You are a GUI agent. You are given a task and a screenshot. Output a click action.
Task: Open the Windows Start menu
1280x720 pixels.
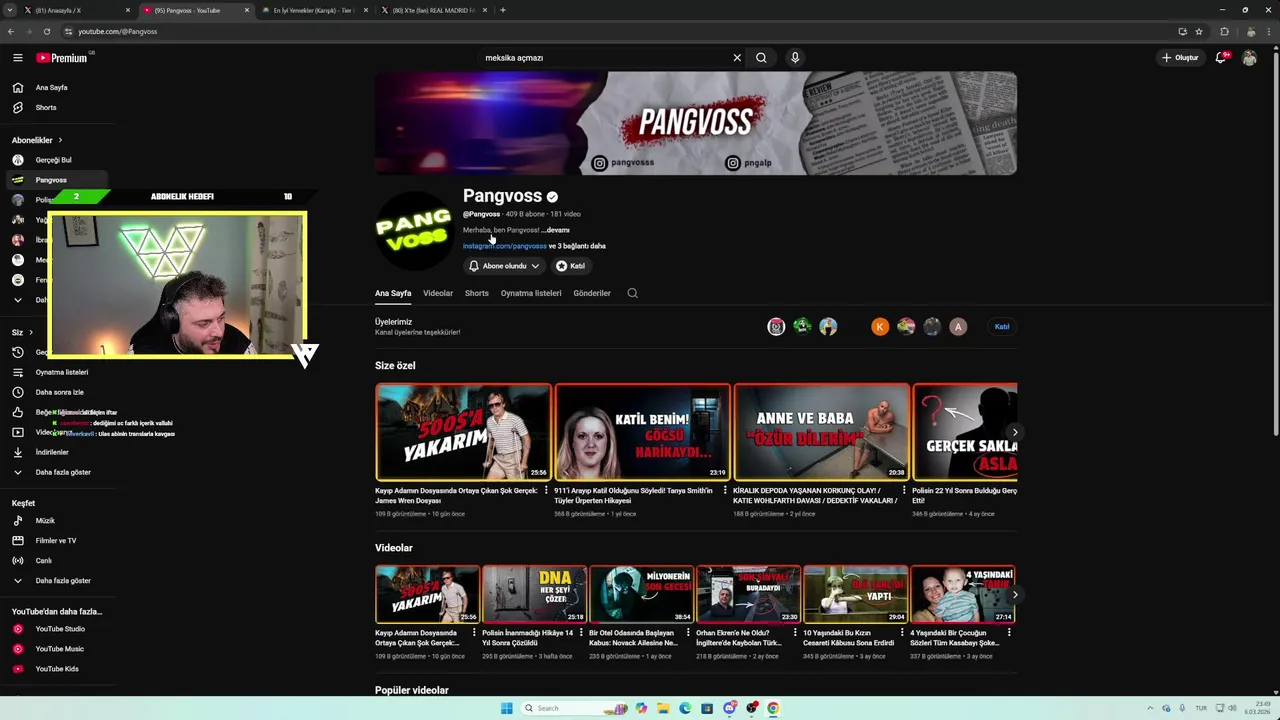point(507,708)
